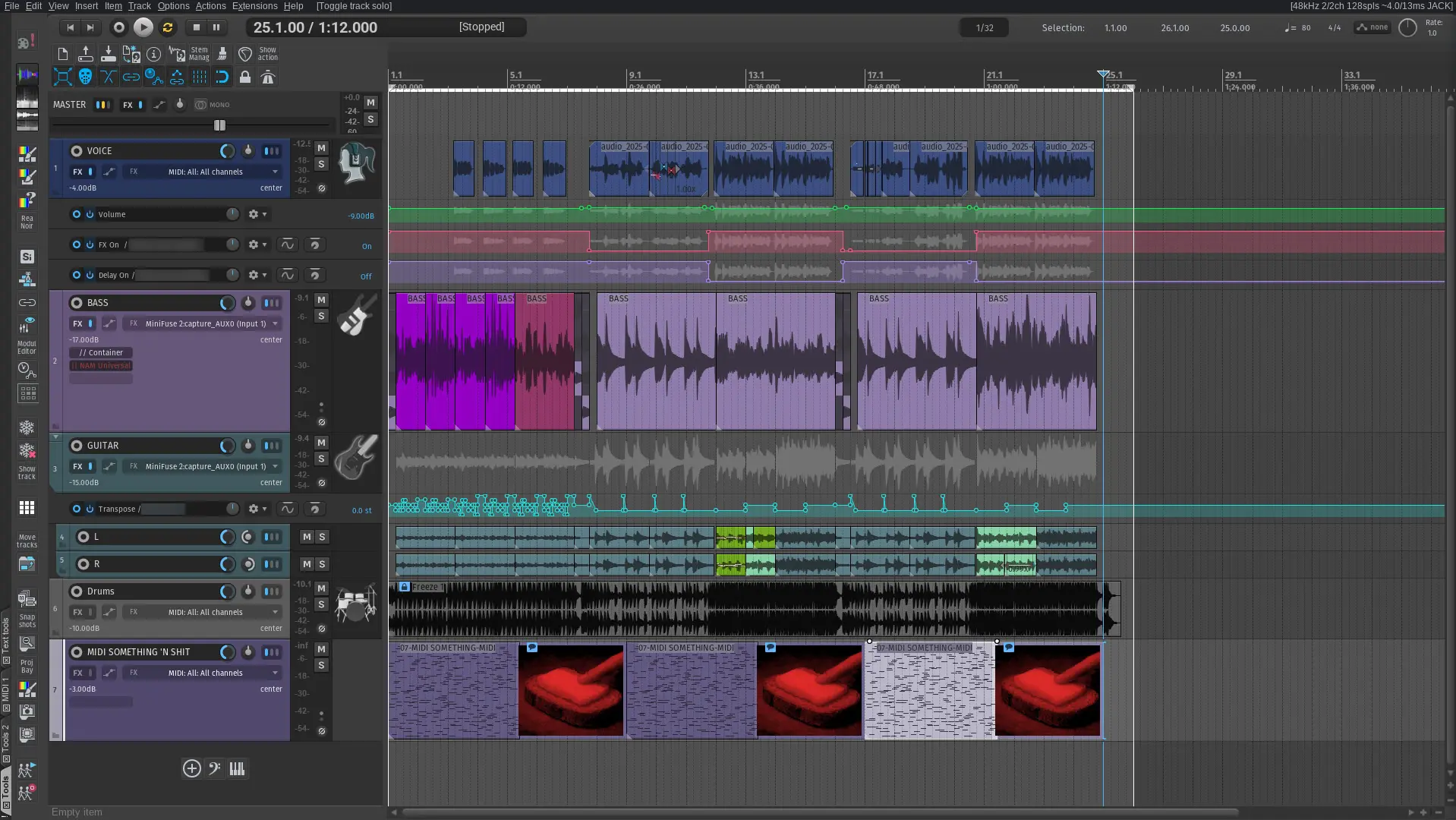This screenshot has width=1456, height=820.
Task: Click the record button in the transport bar
Action: pos(118,27)
